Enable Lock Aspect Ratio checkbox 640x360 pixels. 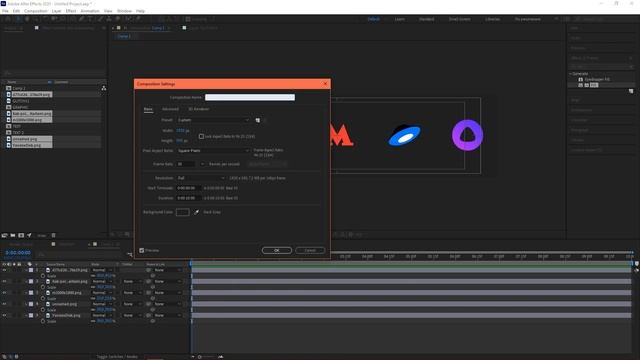[x=201, y=136]
